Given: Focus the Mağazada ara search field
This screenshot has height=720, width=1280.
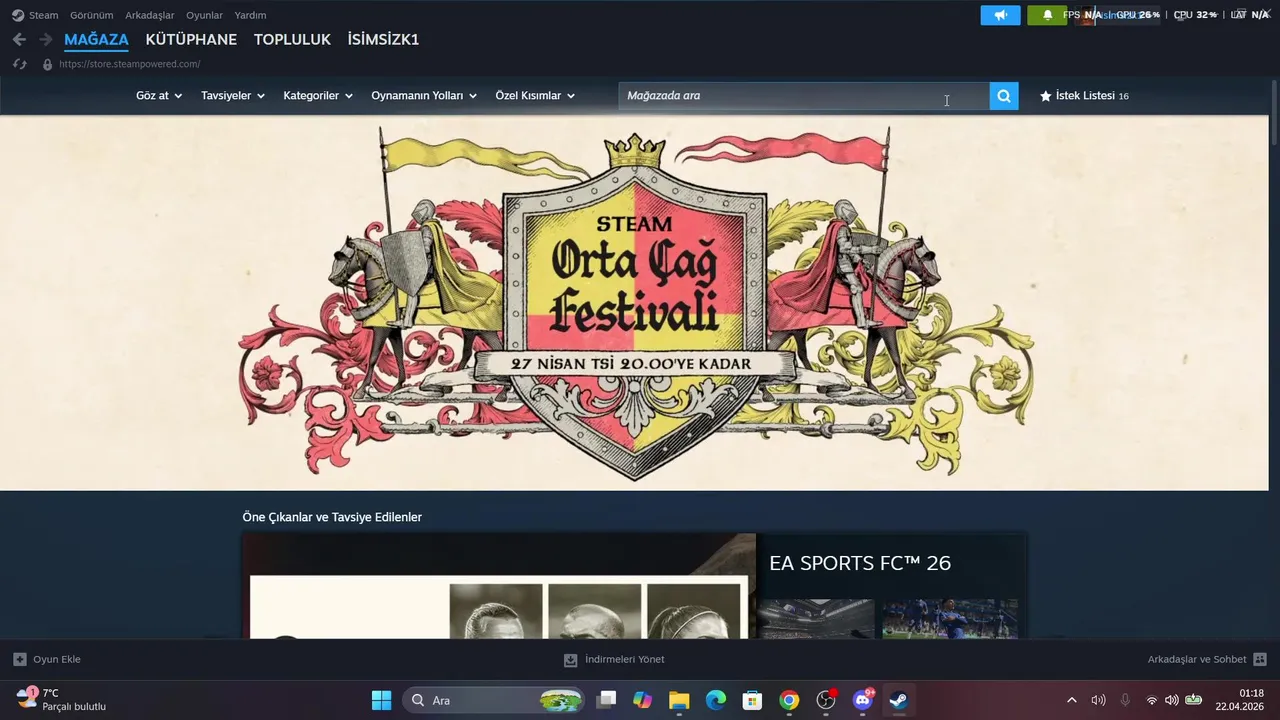Looking at the screenshot, I should [x=804, y=96].
